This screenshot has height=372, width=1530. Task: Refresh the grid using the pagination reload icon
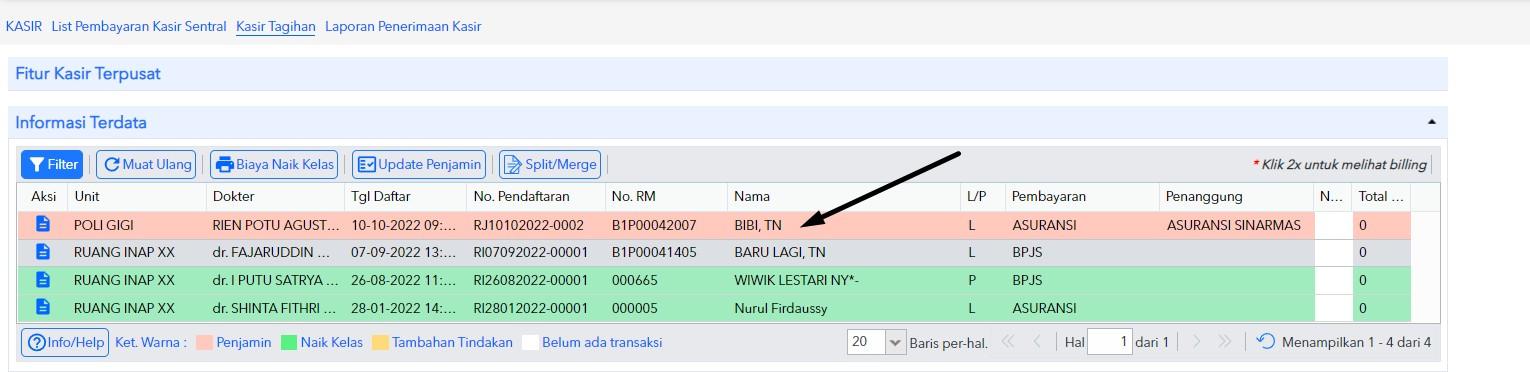point(1266,342)
